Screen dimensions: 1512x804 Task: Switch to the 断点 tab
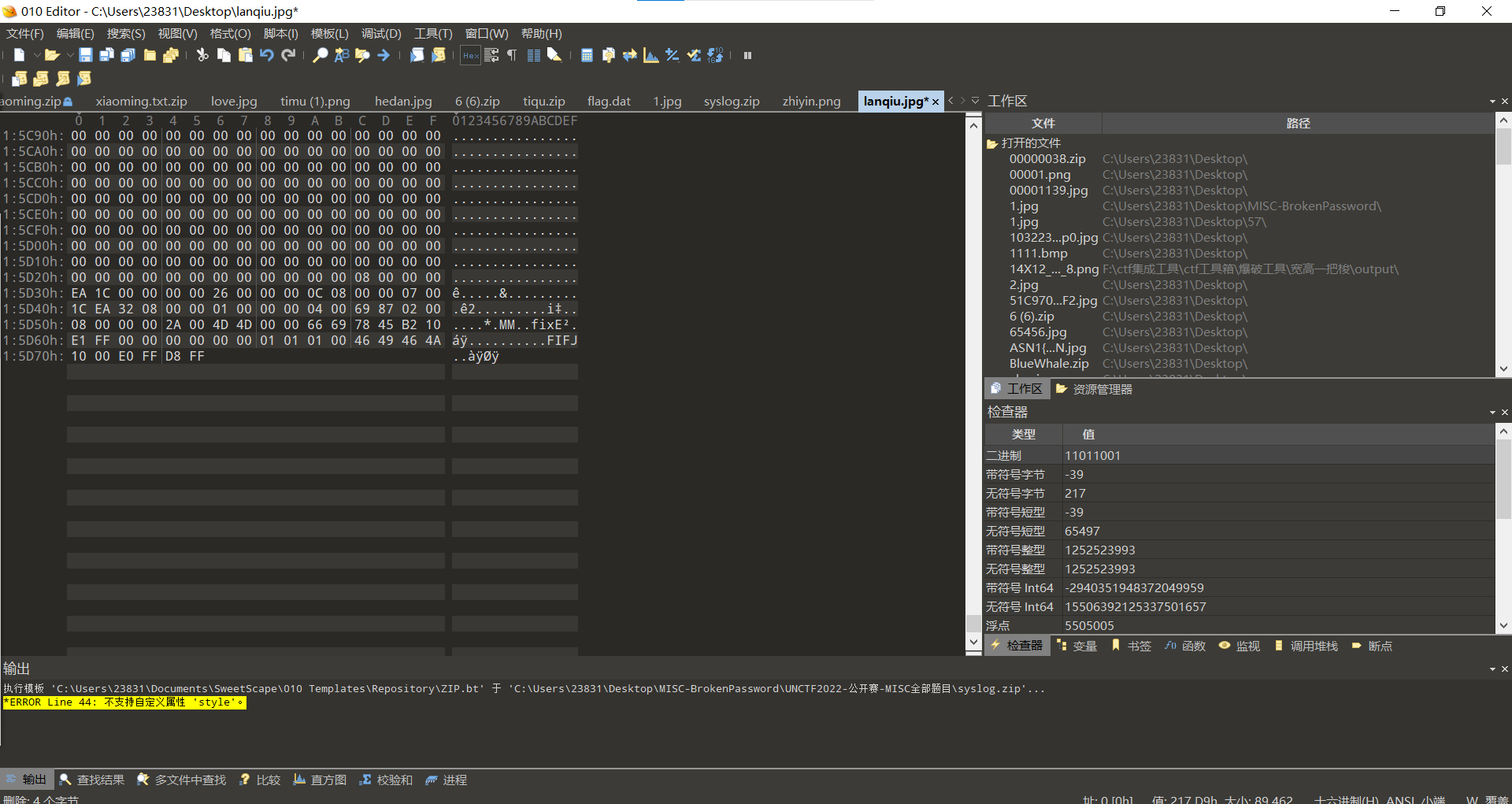pyautogui.click(x=1372, y=646)
